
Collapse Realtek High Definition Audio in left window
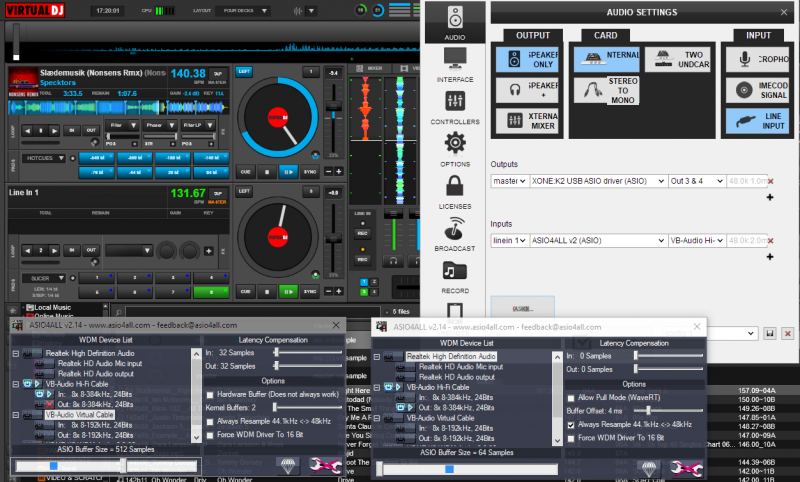tap(16, 353)
